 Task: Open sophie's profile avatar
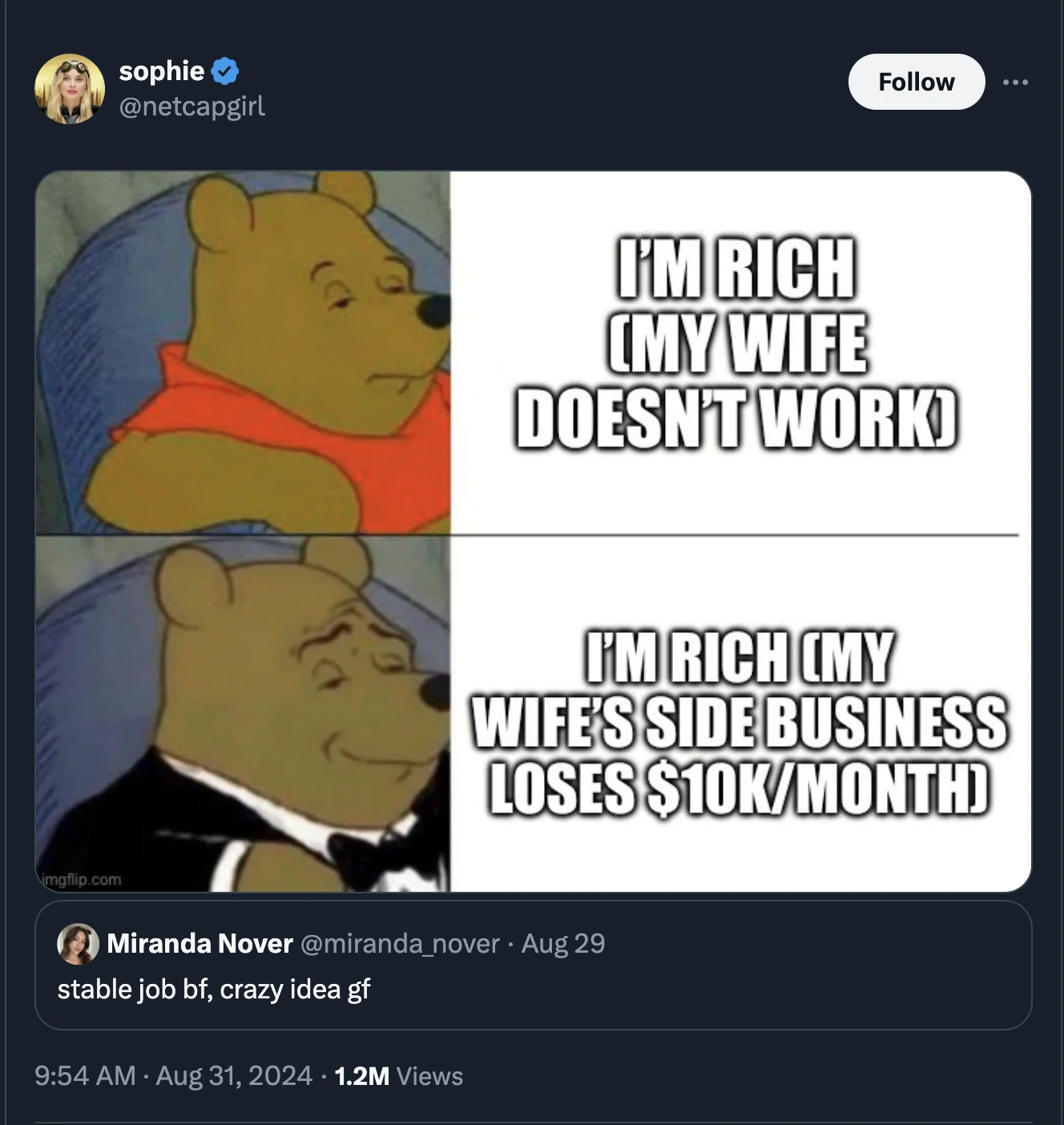click(x=70, y=89)
